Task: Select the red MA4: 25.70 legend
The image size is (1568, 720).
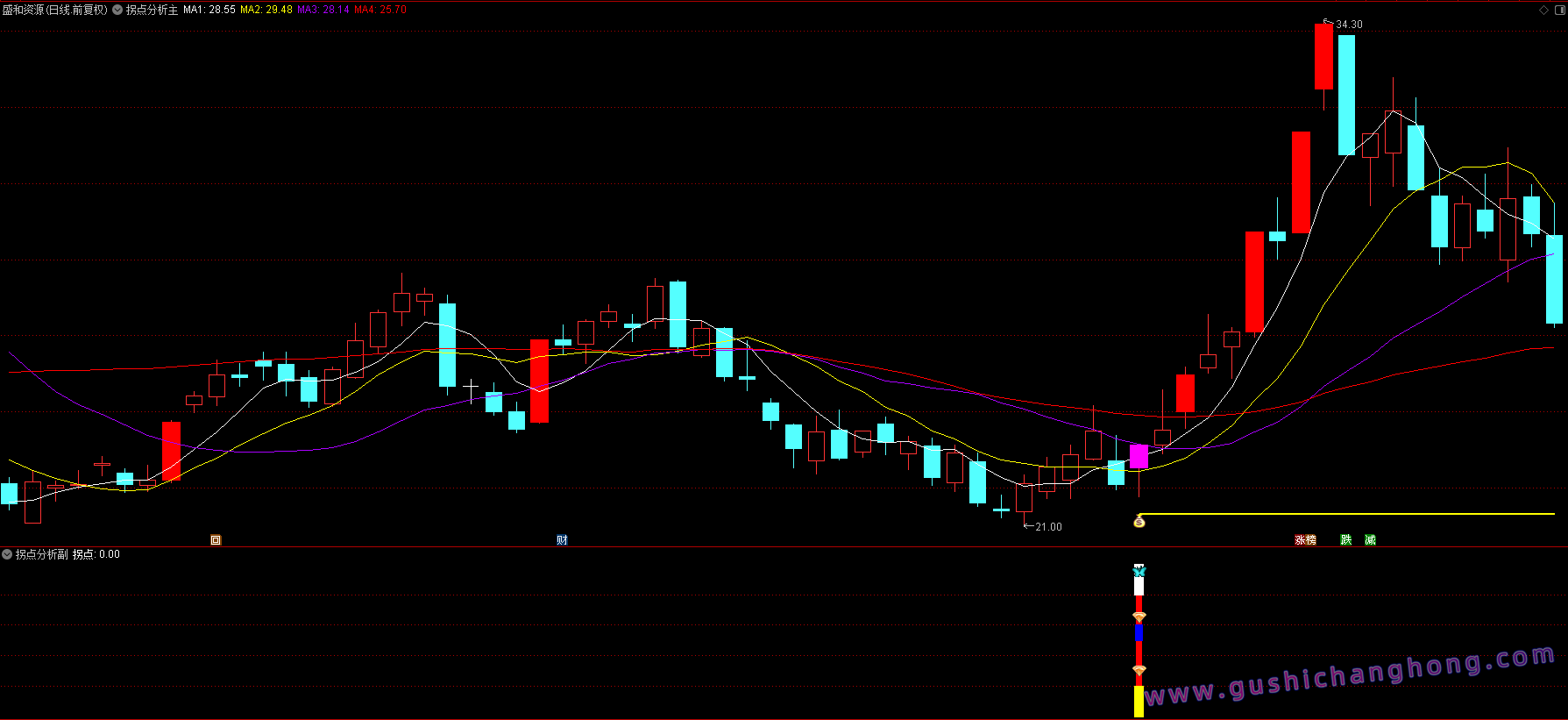Action: [x=380, y=10]
